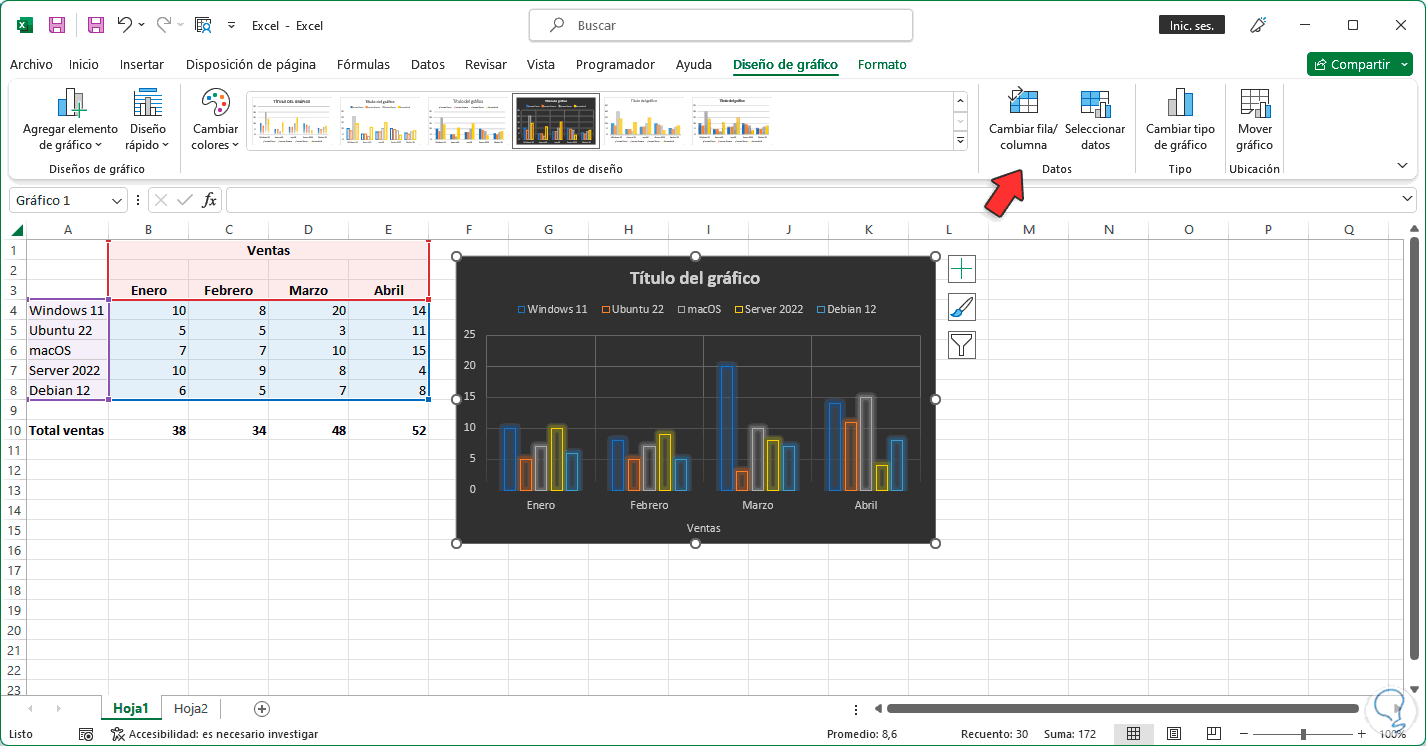Click the zoom in plus button

[x=1363, y=734]
